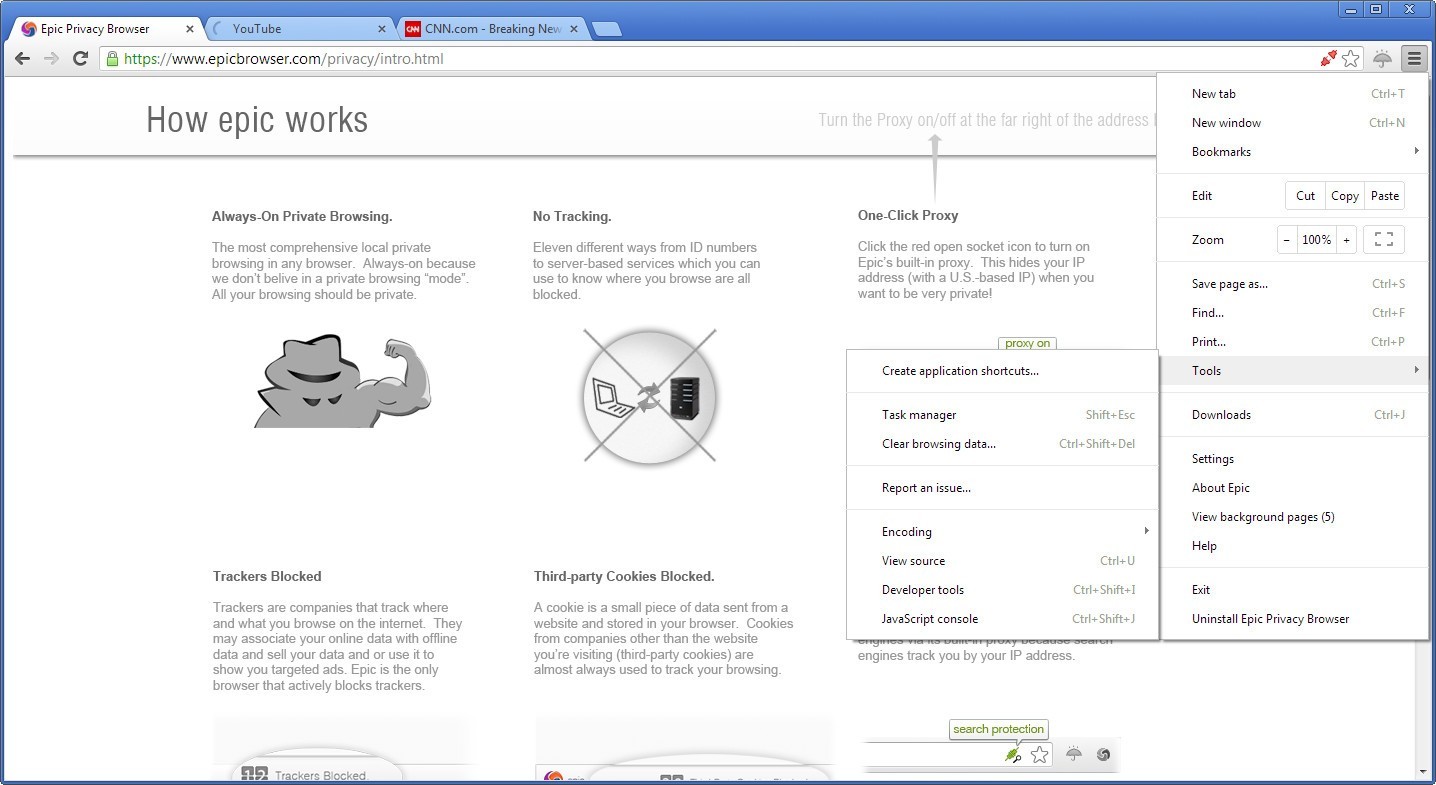
Task: Choose Clear browsing data...
Action: 938,443
